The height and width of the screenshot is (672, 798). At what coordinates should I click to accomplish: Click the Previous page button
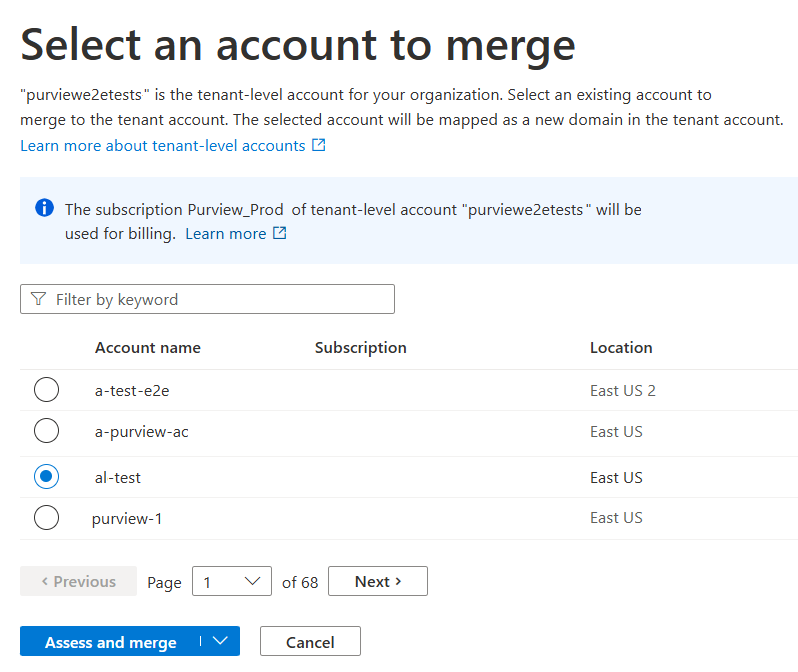tap(78, 581)
